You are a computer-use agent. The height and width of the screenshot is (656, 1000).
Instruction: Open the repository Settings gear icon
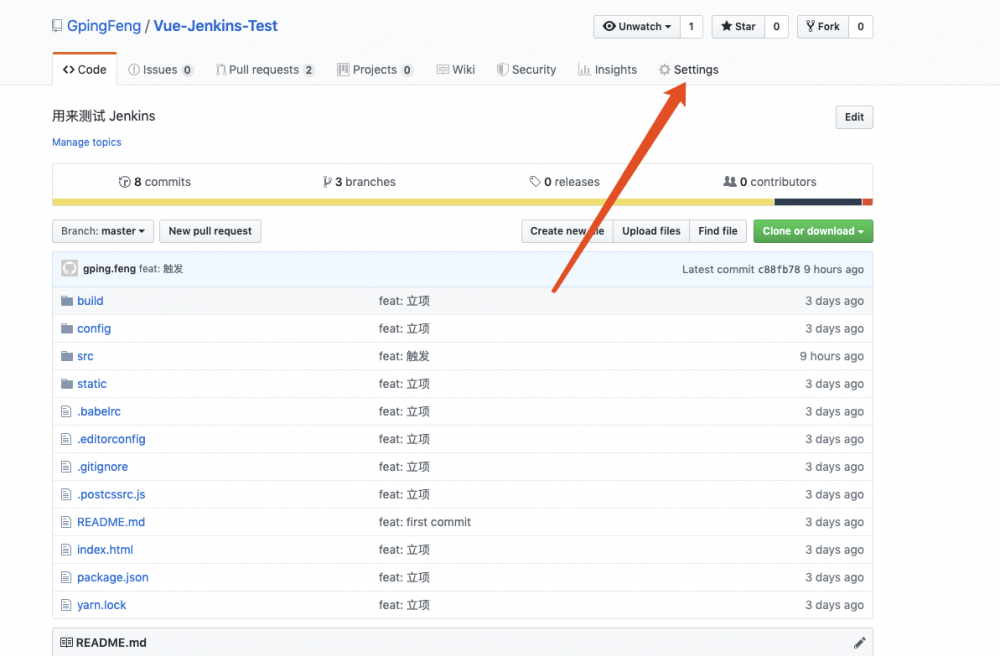pyautogui.click(x=663, y=69)
